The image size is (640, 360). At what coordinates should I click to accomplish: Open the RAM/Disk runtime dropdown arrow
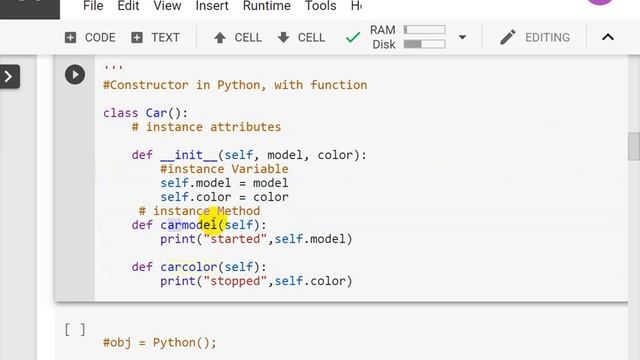pos(462,37)
